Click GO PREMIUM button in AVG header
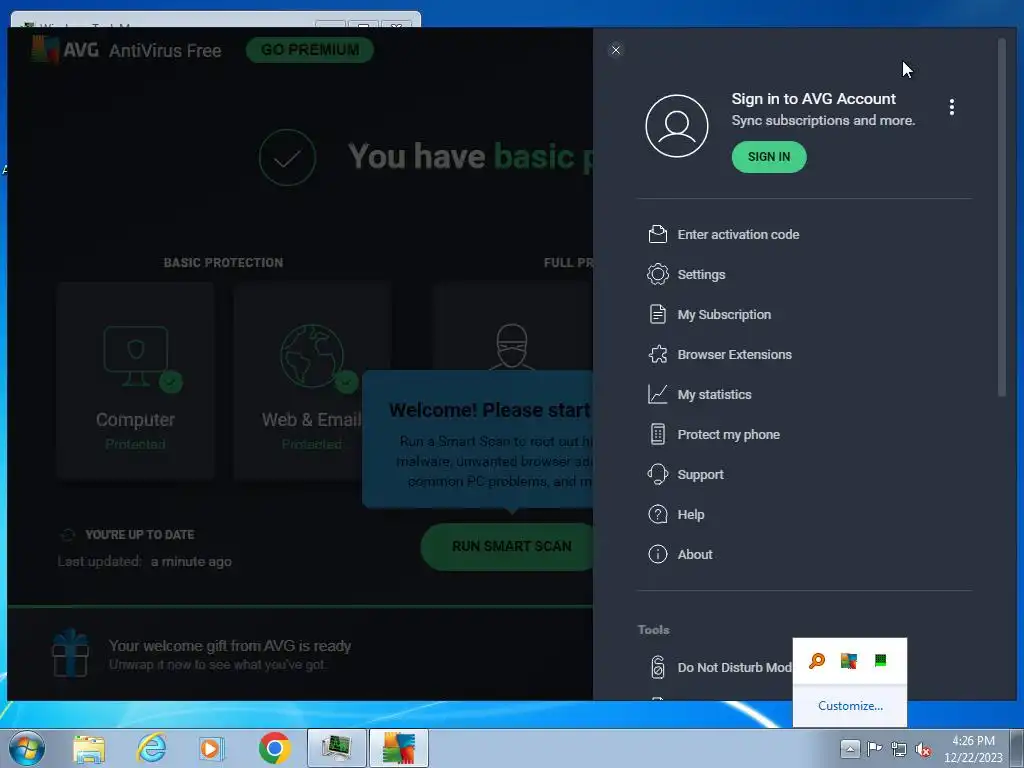The width and height of the screenshot is (1024, 768). pos(310,50)
